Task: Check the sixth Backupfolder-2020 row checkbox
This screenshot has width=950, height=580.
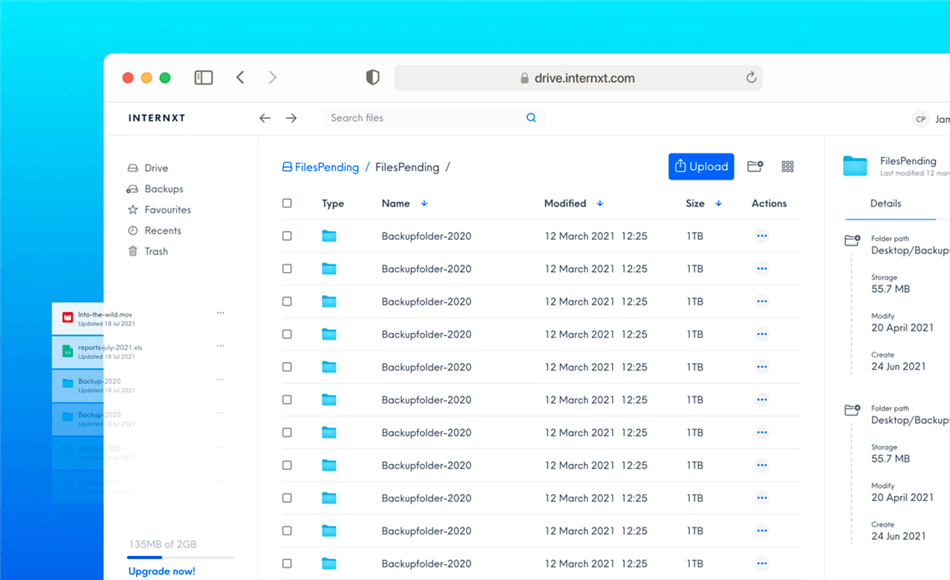Action: coord(287,399)
